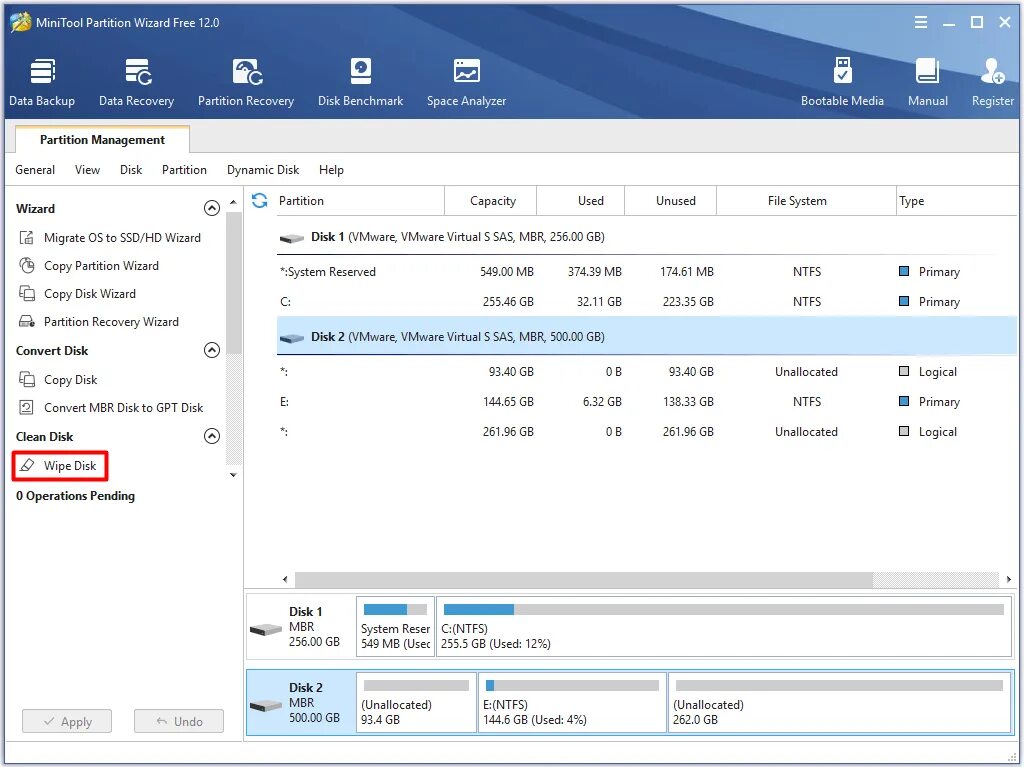The width and height of the screenshot is (1024, 767).
Task: Open the hamburger menu in the title bar
Action: click(x=921, y=22)
